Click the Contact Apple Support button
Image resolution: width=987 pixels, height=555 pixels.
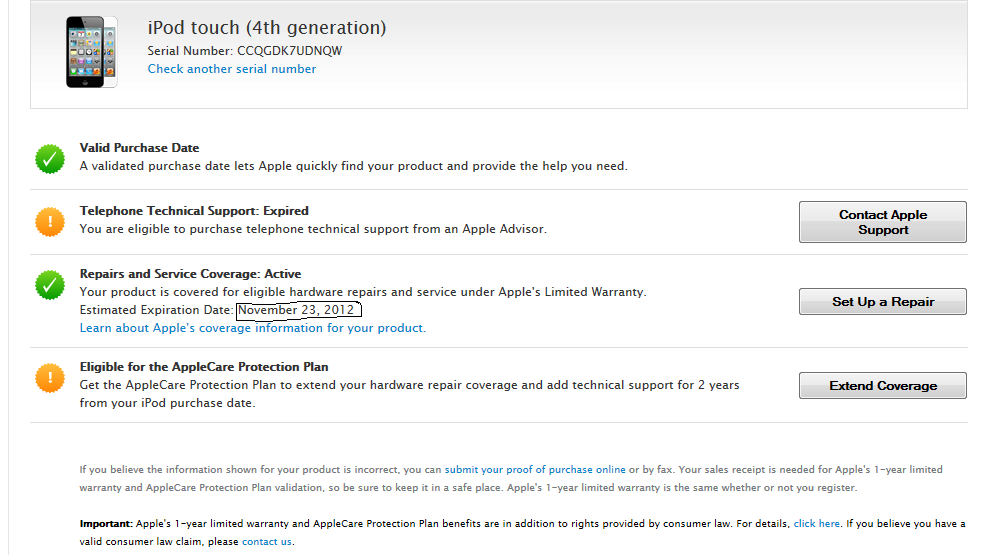click(883, 222)
